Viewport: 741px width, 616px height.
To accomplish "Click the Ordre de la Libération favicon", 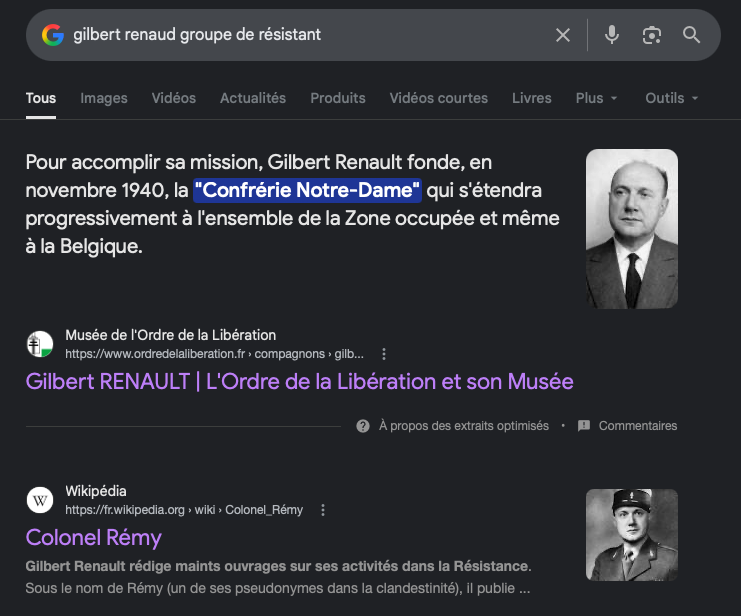I will (x=40, y=344).
